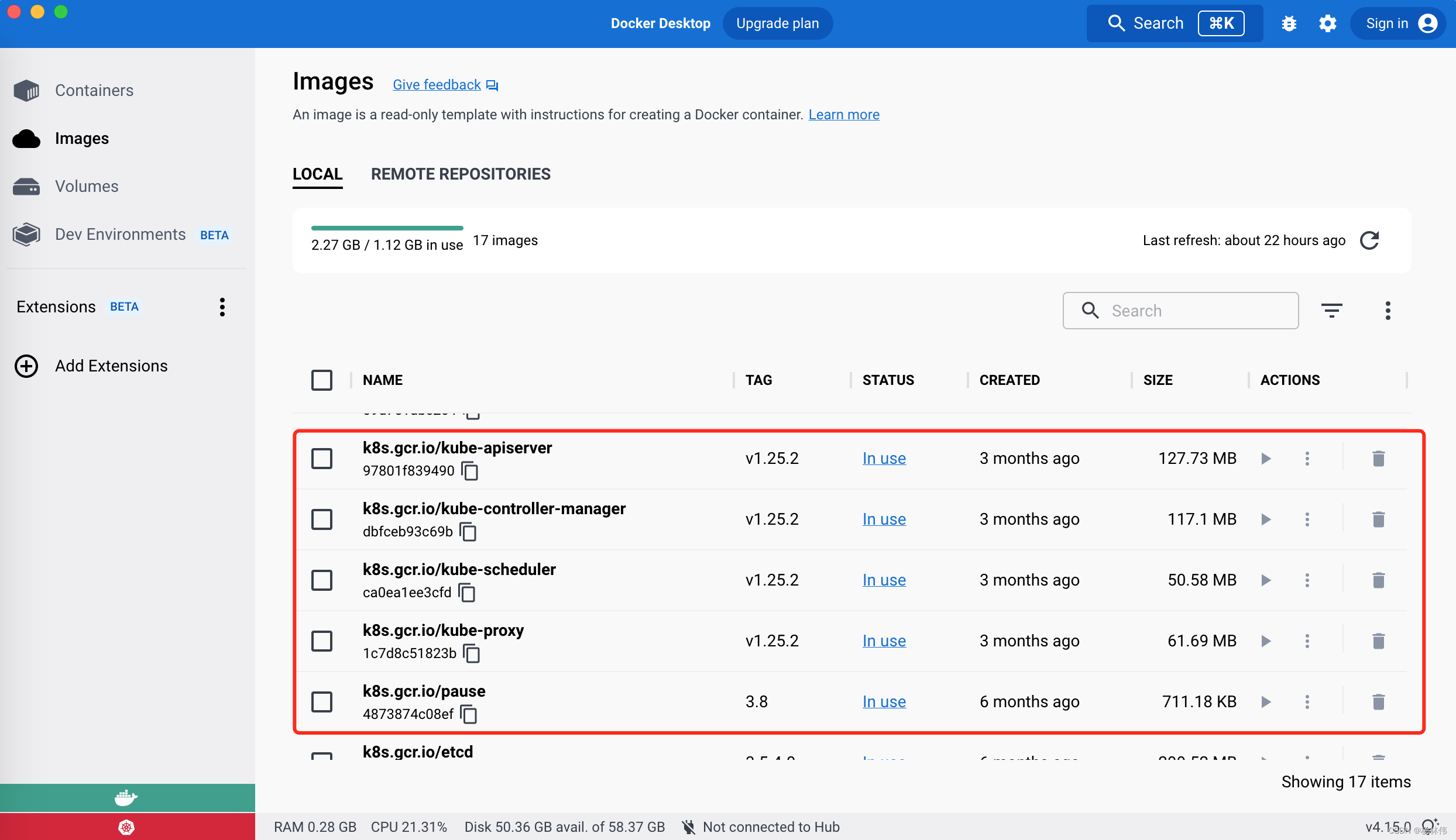
Task: Select the kube-apiserver image checkbox
Action: tap(322, 459)
